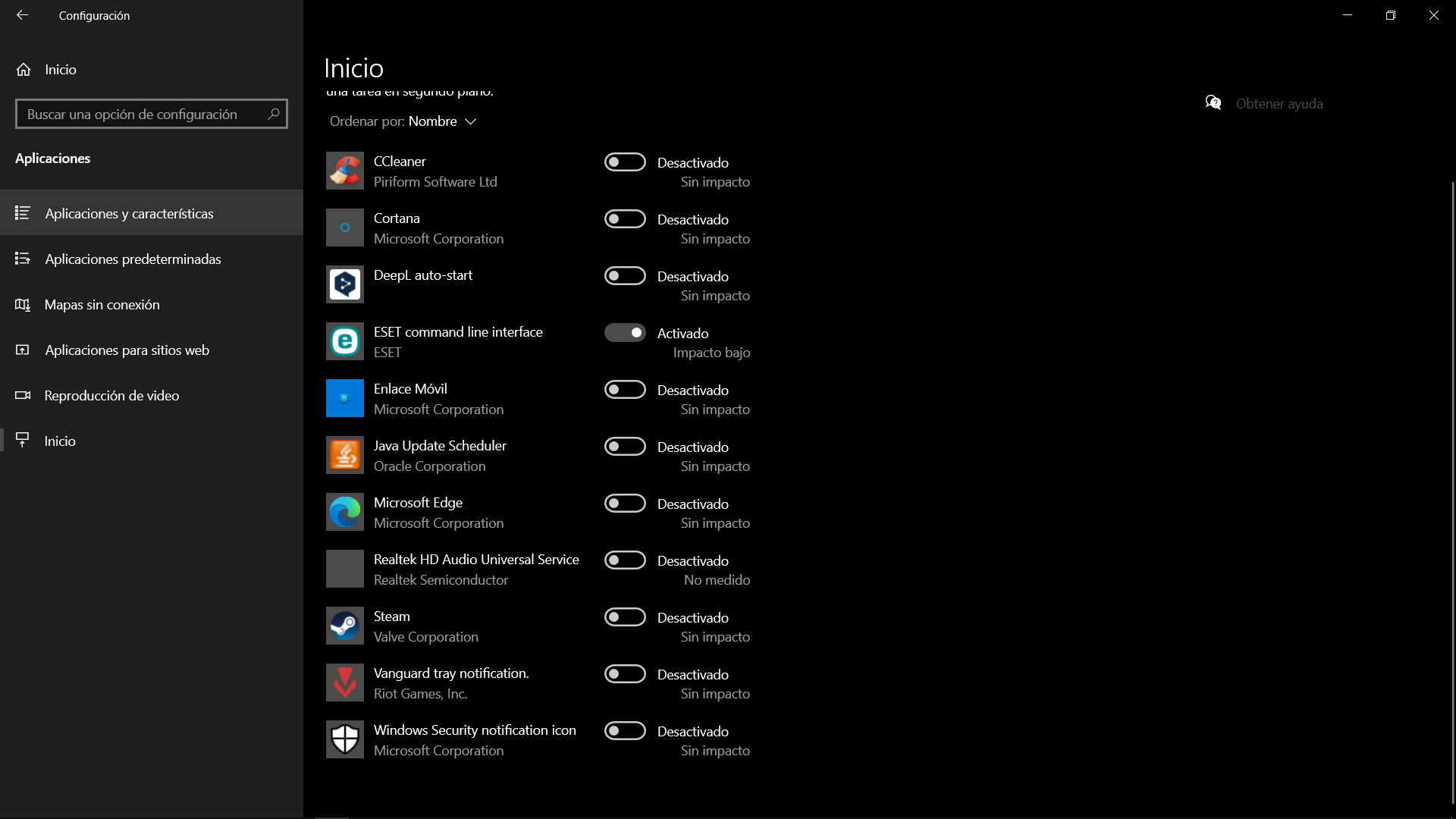1456x819 pixels.
Task: Click the Steam app icon
Action: (x=345, y=626)
